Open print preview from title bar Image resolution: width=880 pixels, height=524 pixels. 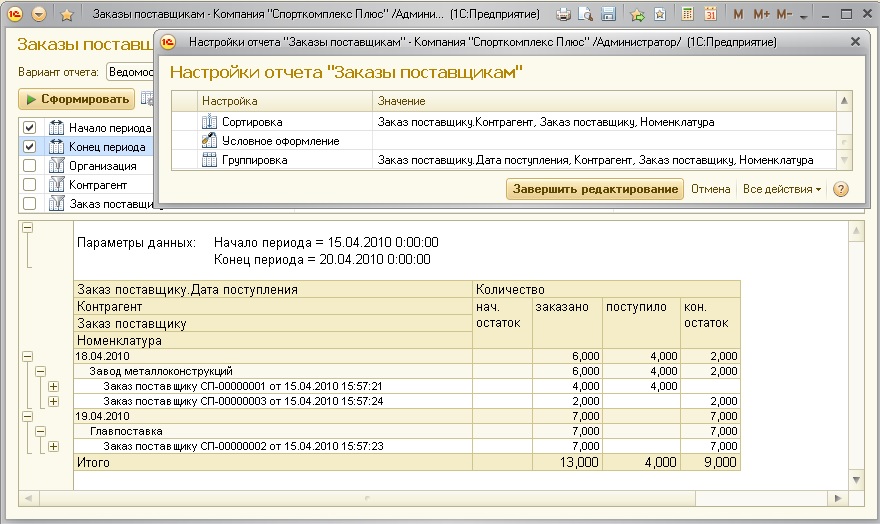[586, 15]
